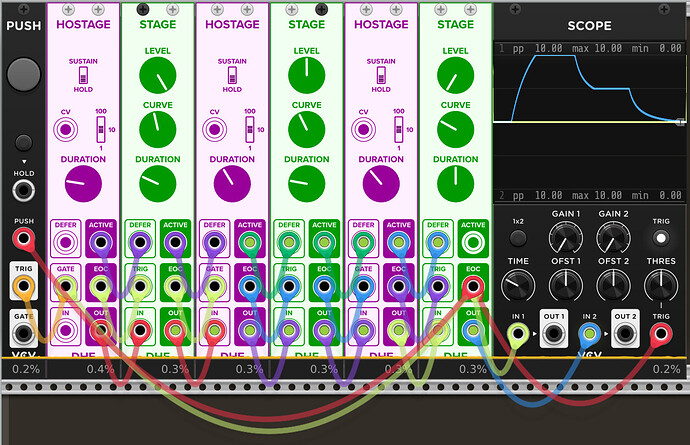The height and width of the screenshot is (445, 690).
Task: Click the TIME knob on SCOPE module
Action: click(518, 286)
